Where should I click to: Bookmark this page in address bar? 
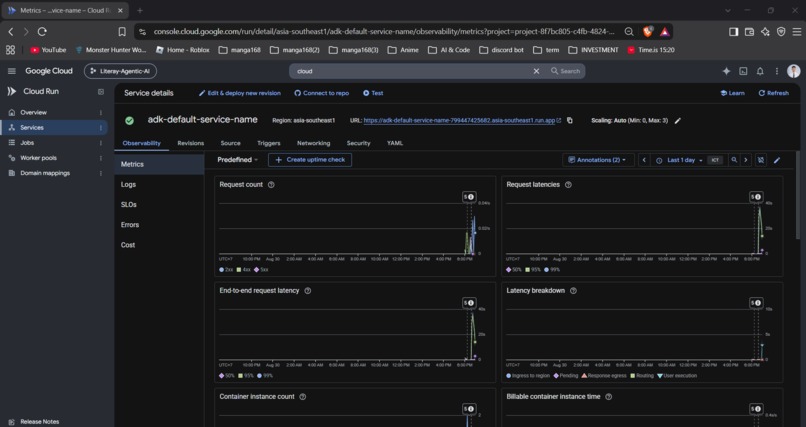pyautogui.click(x=122, y=31)
